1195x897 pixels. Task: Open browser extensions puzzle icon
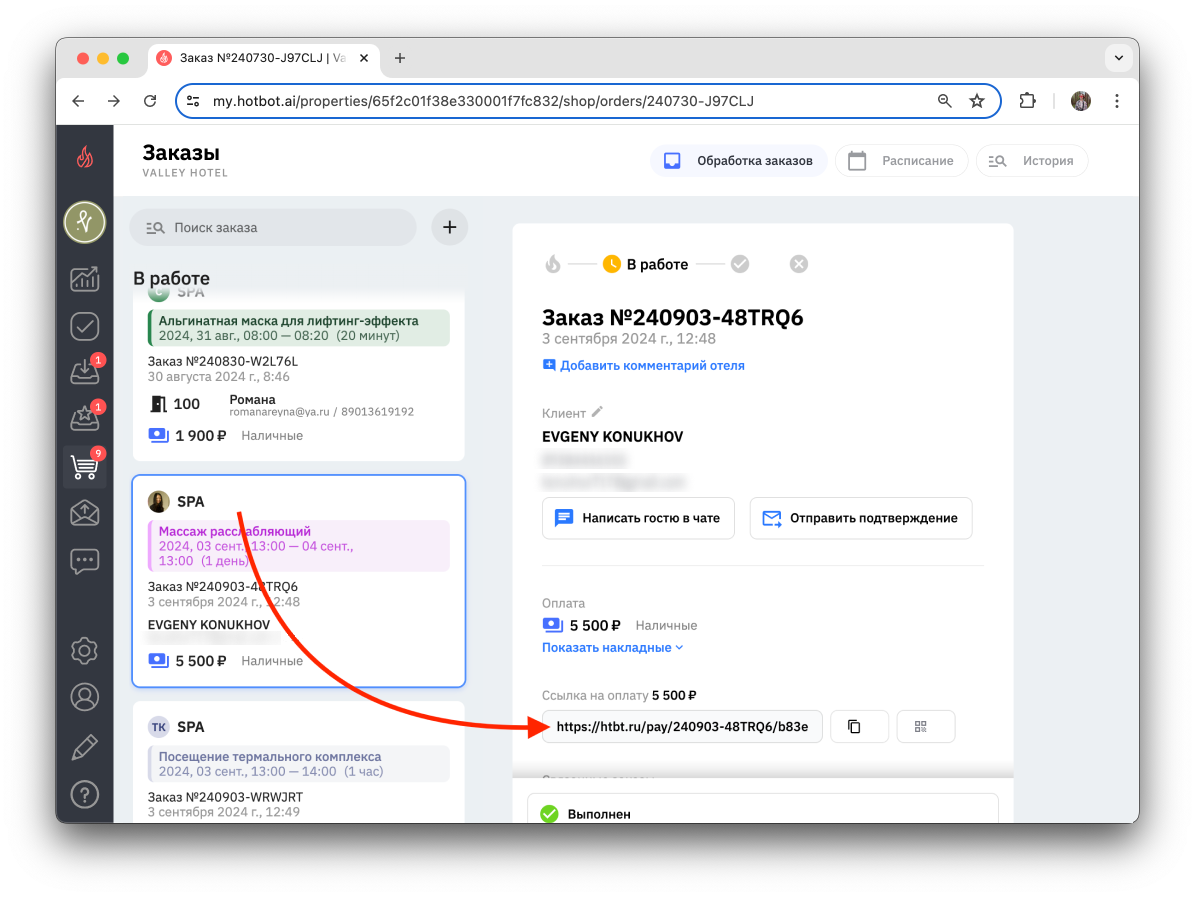coord(1027,101)
